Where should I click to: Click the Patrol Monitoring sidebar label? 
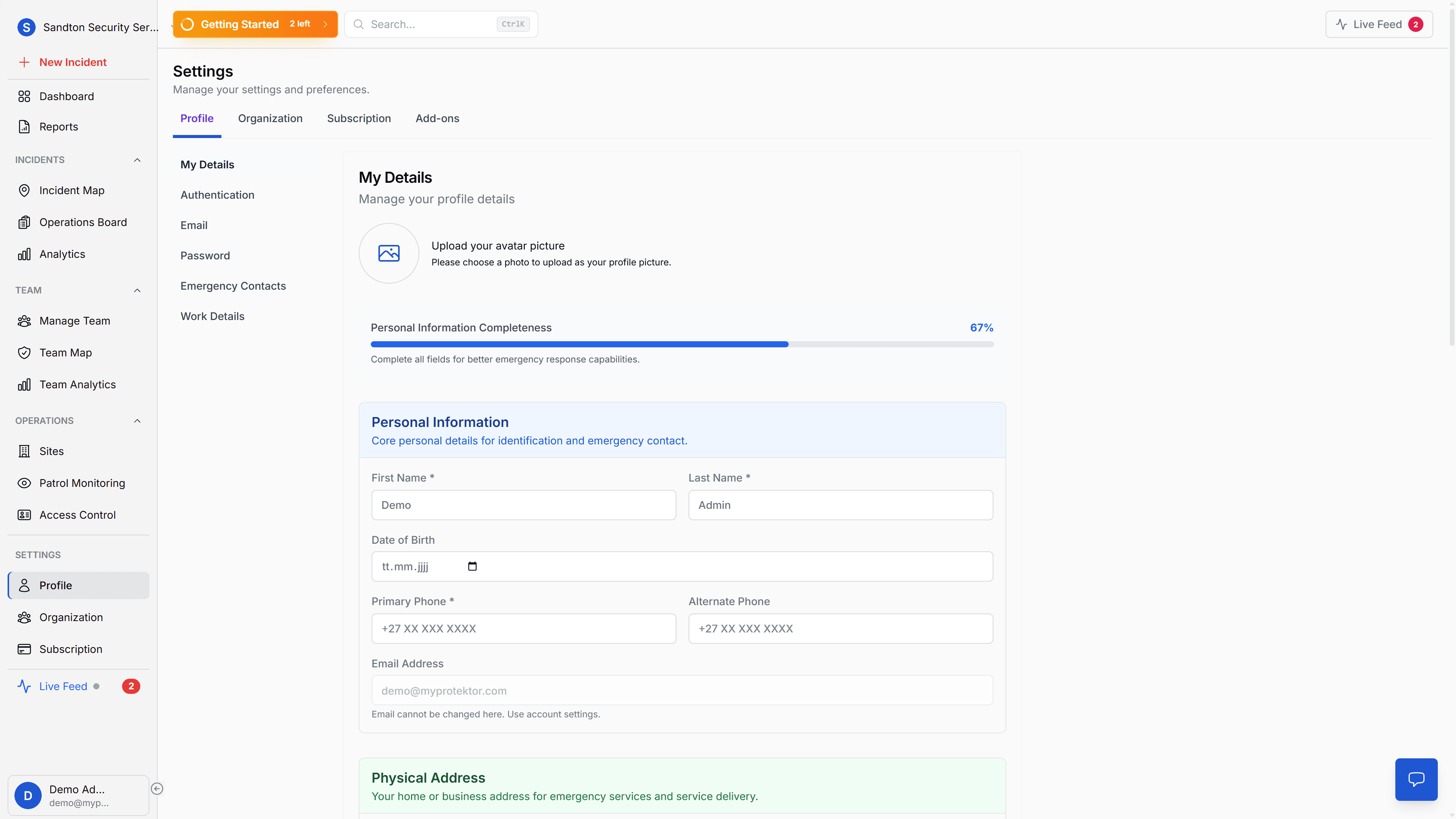[x=83, y=483]
